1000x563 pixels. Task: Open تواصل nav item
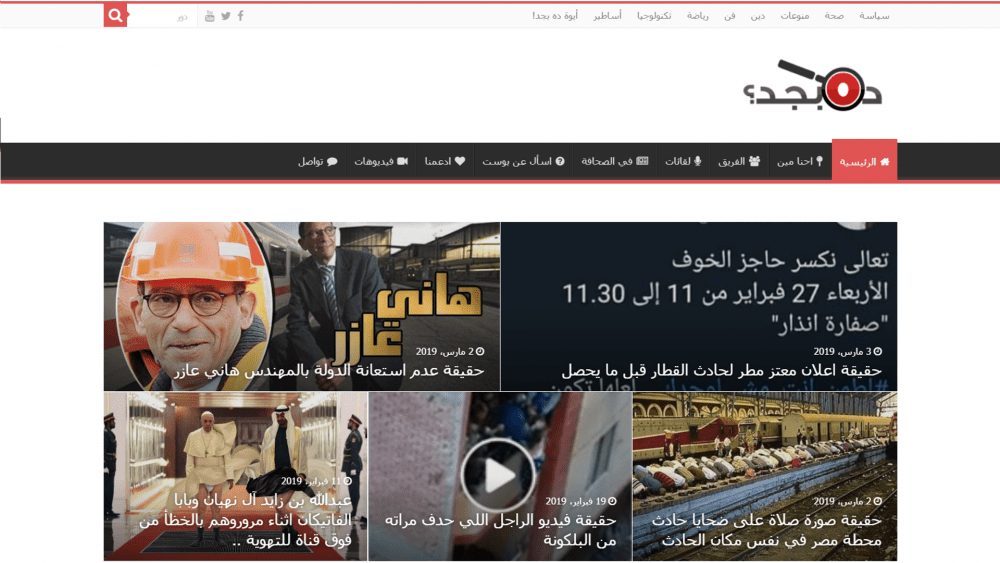(318, 161)
